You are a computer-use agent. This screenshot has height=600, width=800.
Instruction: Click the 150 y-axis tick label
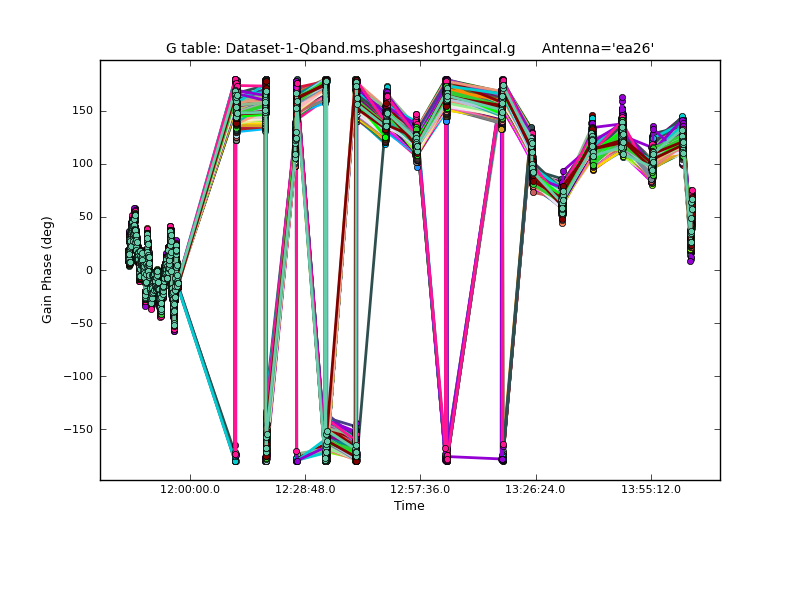click(82, 110)
